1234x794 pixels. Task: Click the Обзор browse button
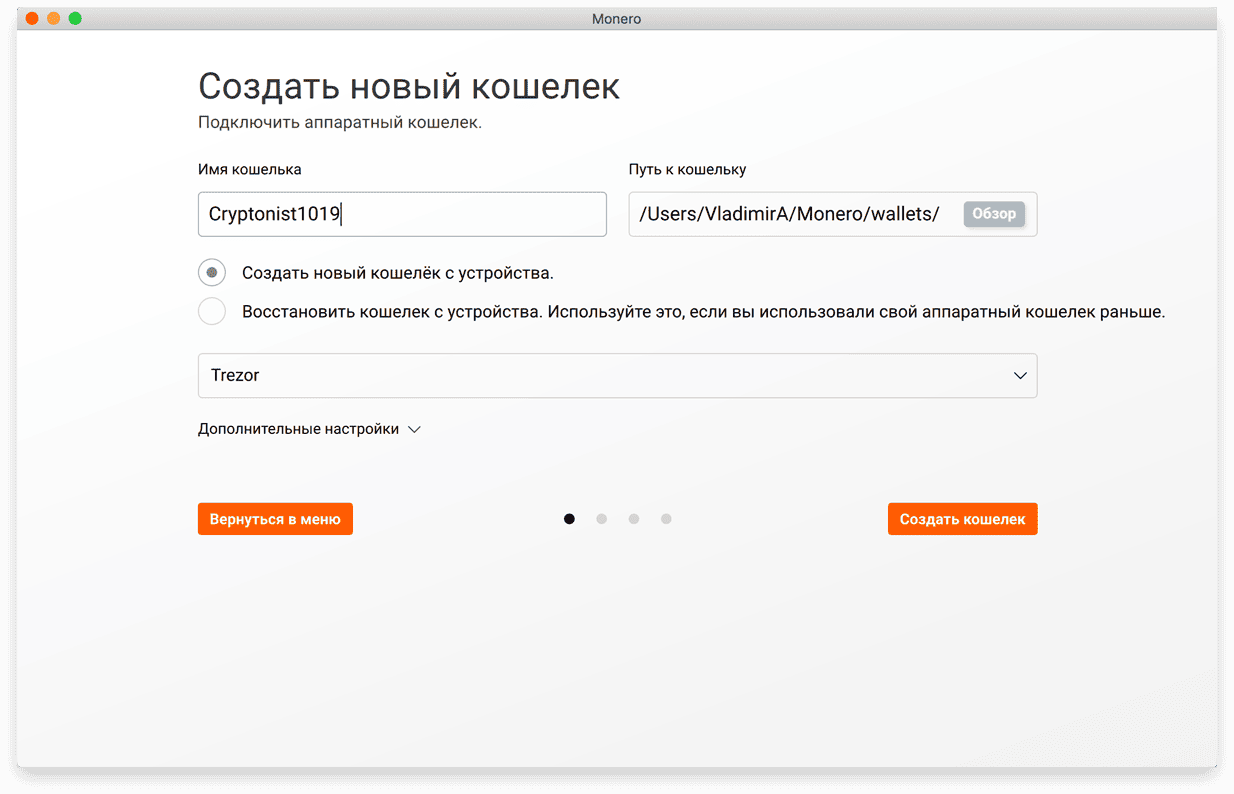pos(994,214)
